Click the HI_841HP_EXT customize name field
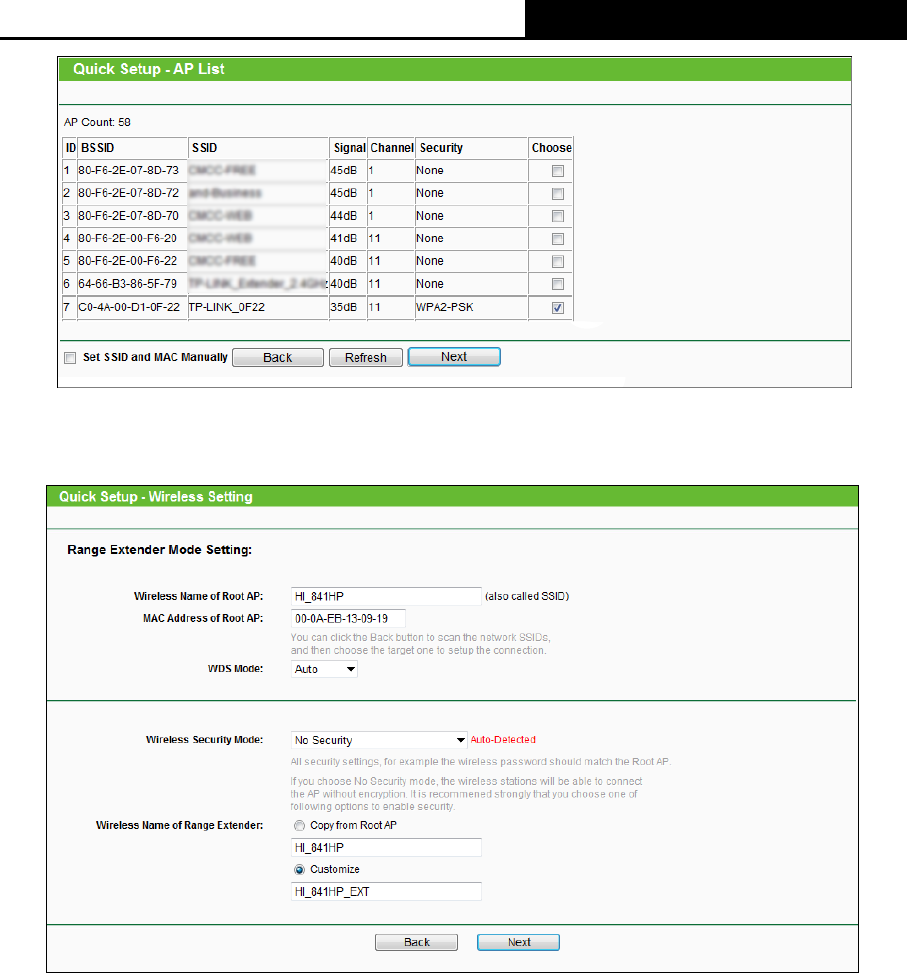 386,892
